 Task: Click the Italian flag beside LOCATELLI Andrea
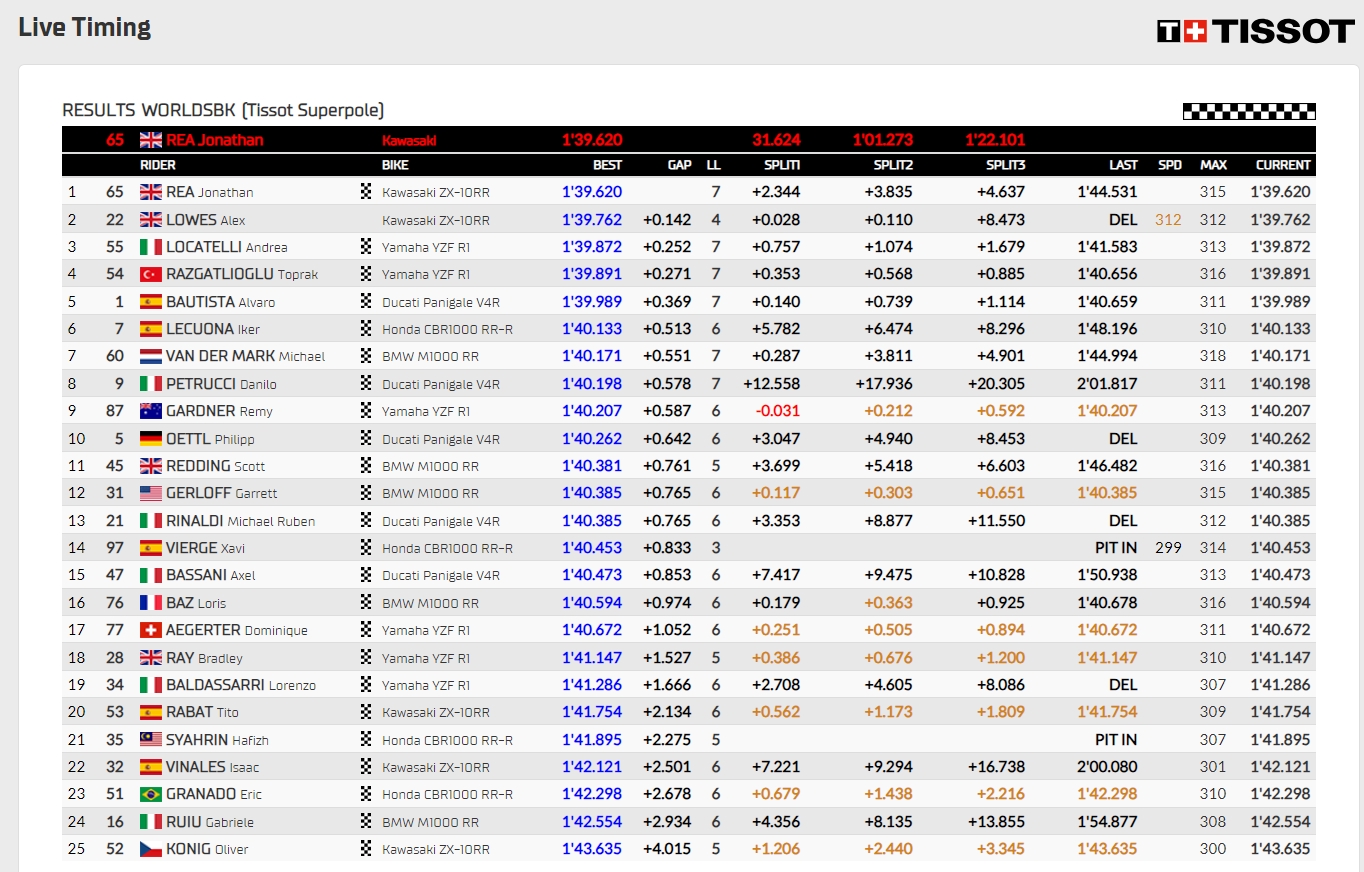[150, 247]
